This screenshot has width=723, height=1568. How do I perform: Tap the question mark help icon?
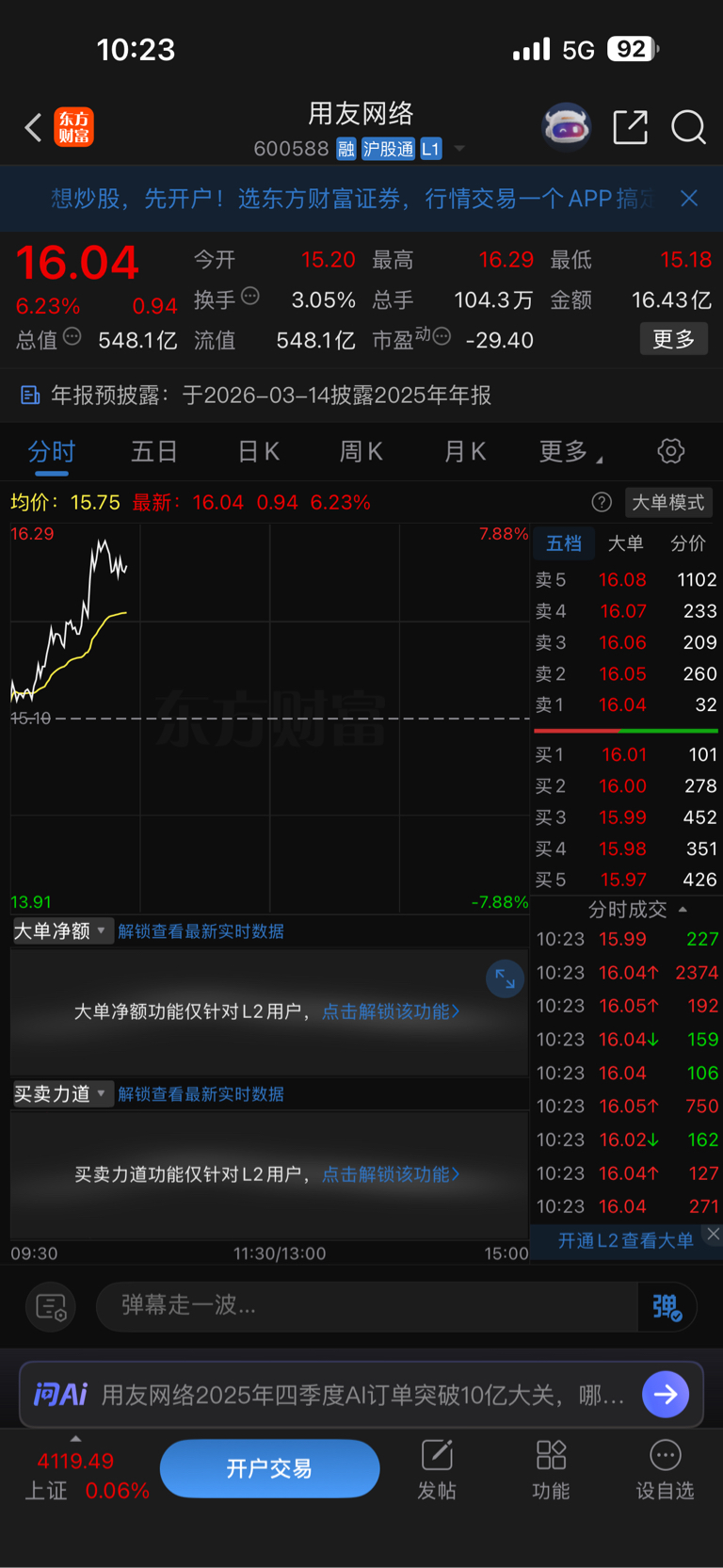(x=602, y=502)
